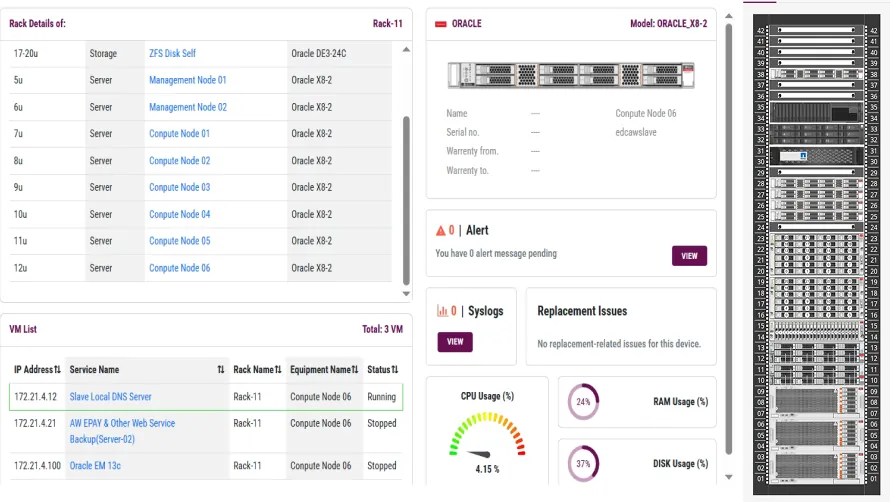The height and width of the screenshot is (502, 890).
Task: Open the ZFS Disk Self storage link
Action: 172,54
